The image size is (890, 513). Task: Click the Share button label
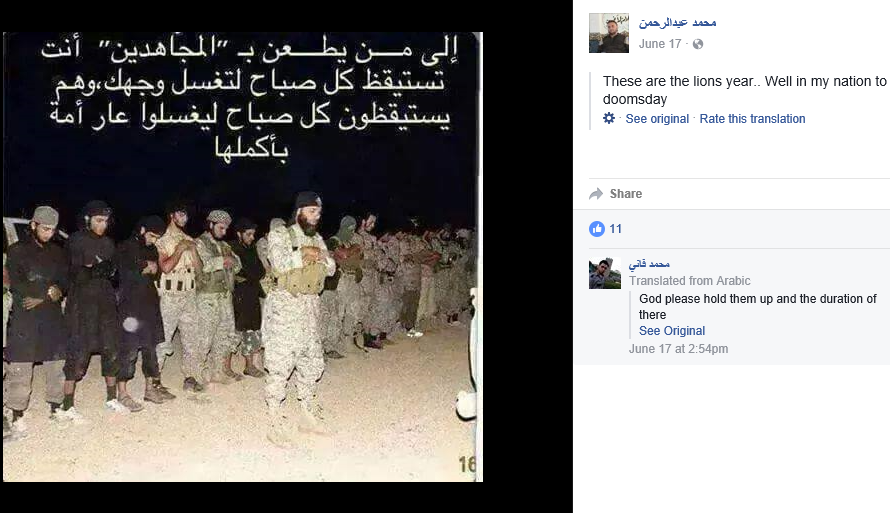(626, 194)
